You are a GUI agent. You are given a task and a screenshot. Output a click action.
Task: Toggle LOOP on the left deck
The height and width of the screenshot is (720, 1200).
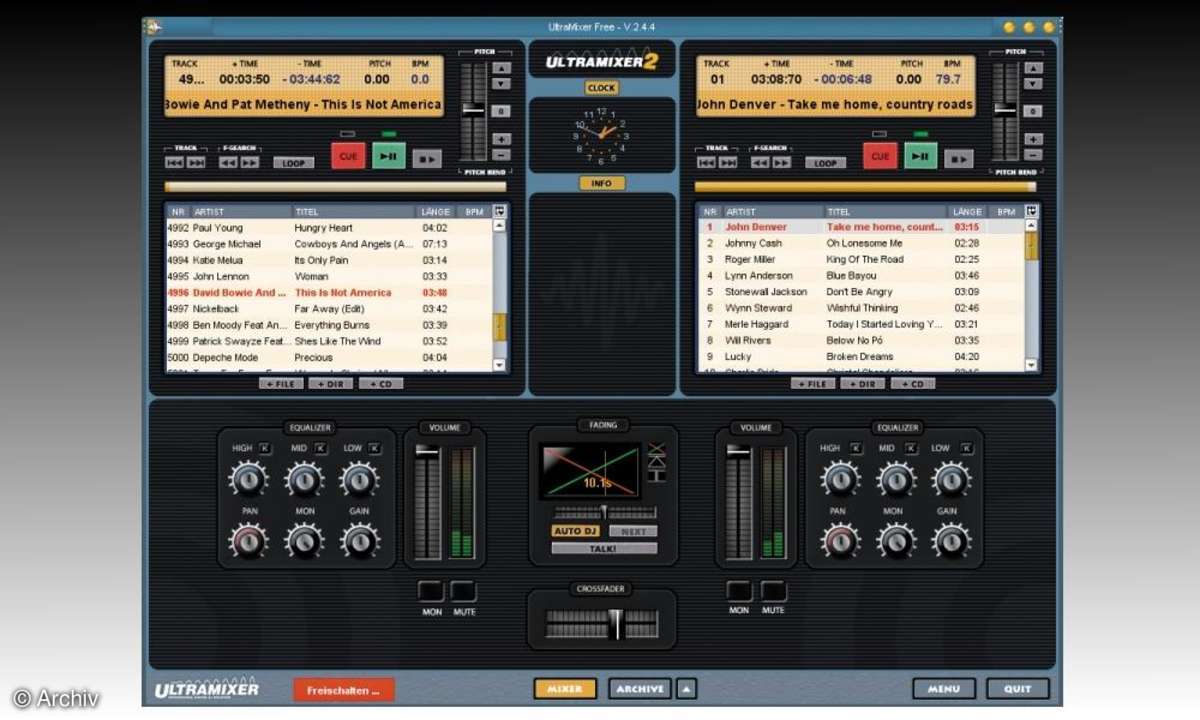pos(293,163)
